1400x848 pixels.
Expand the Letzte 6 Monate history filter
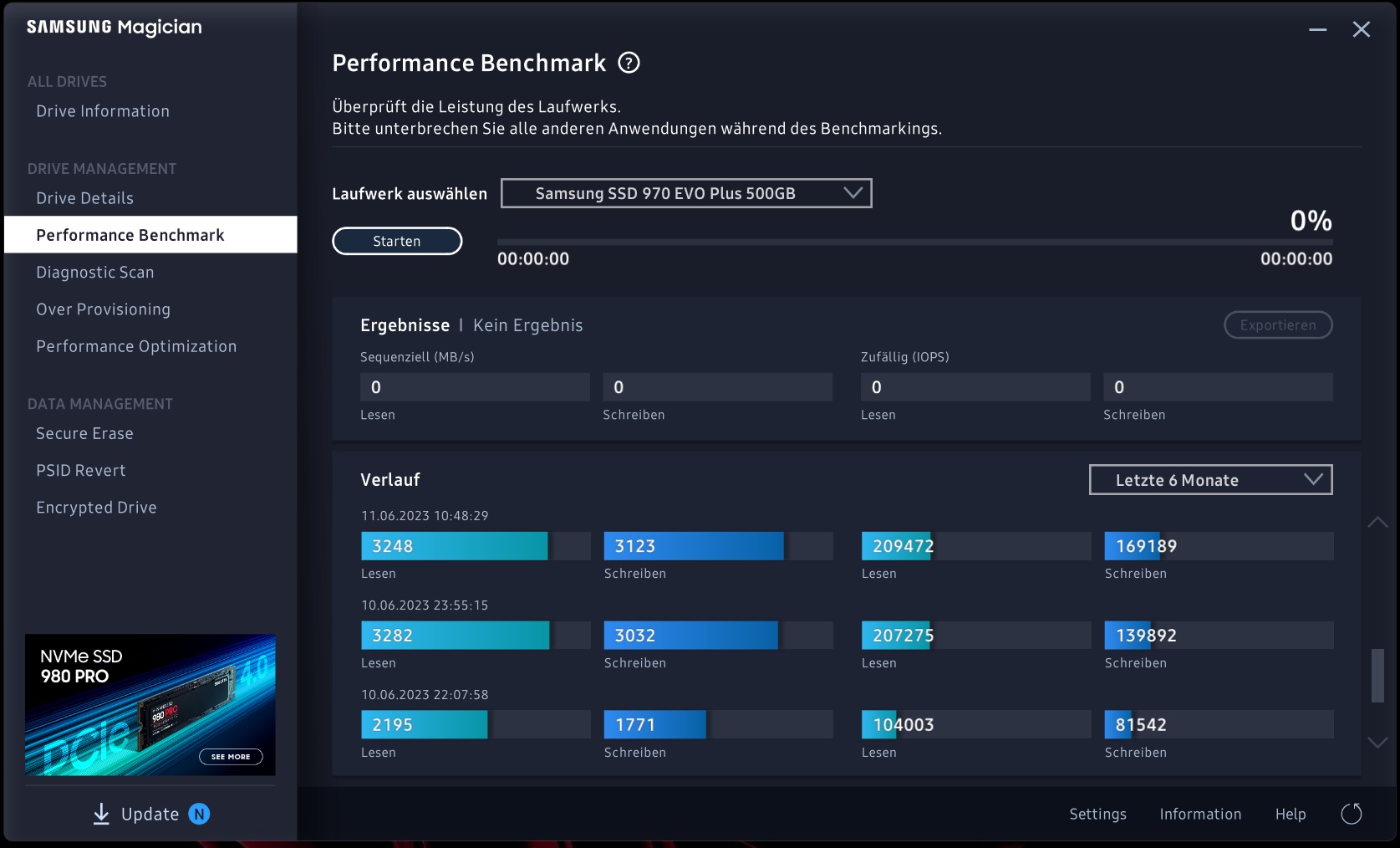coord(1210,480)
